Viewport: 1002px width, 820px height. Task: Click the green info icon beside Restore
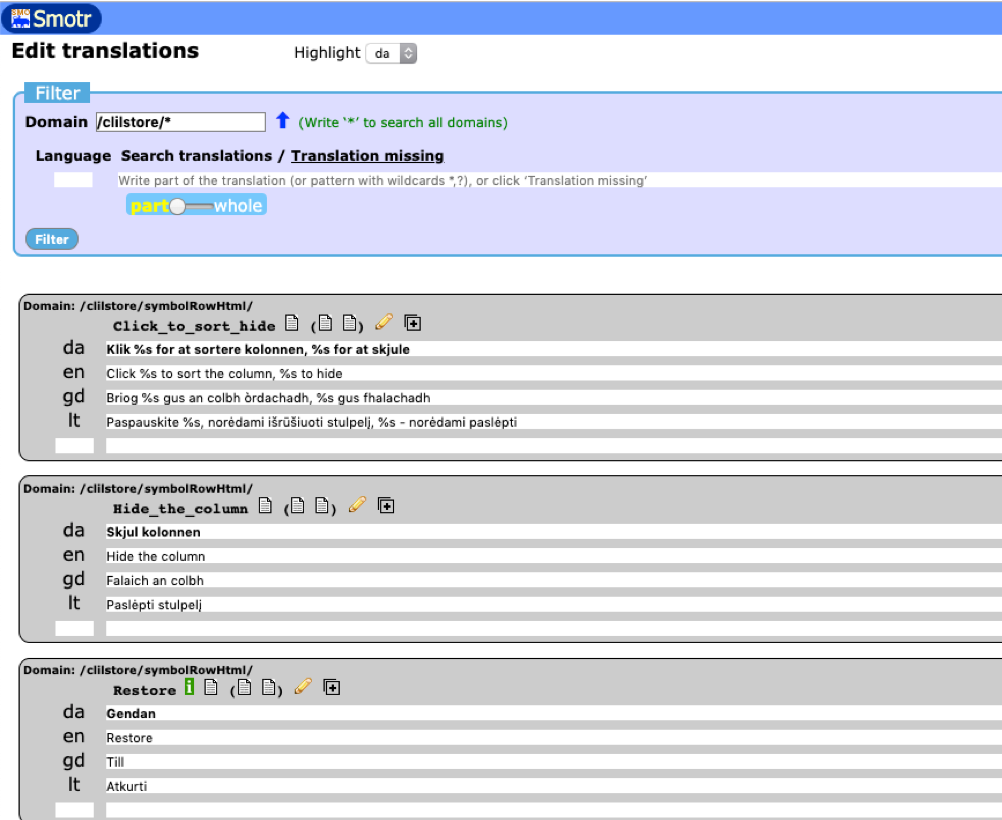189,688
